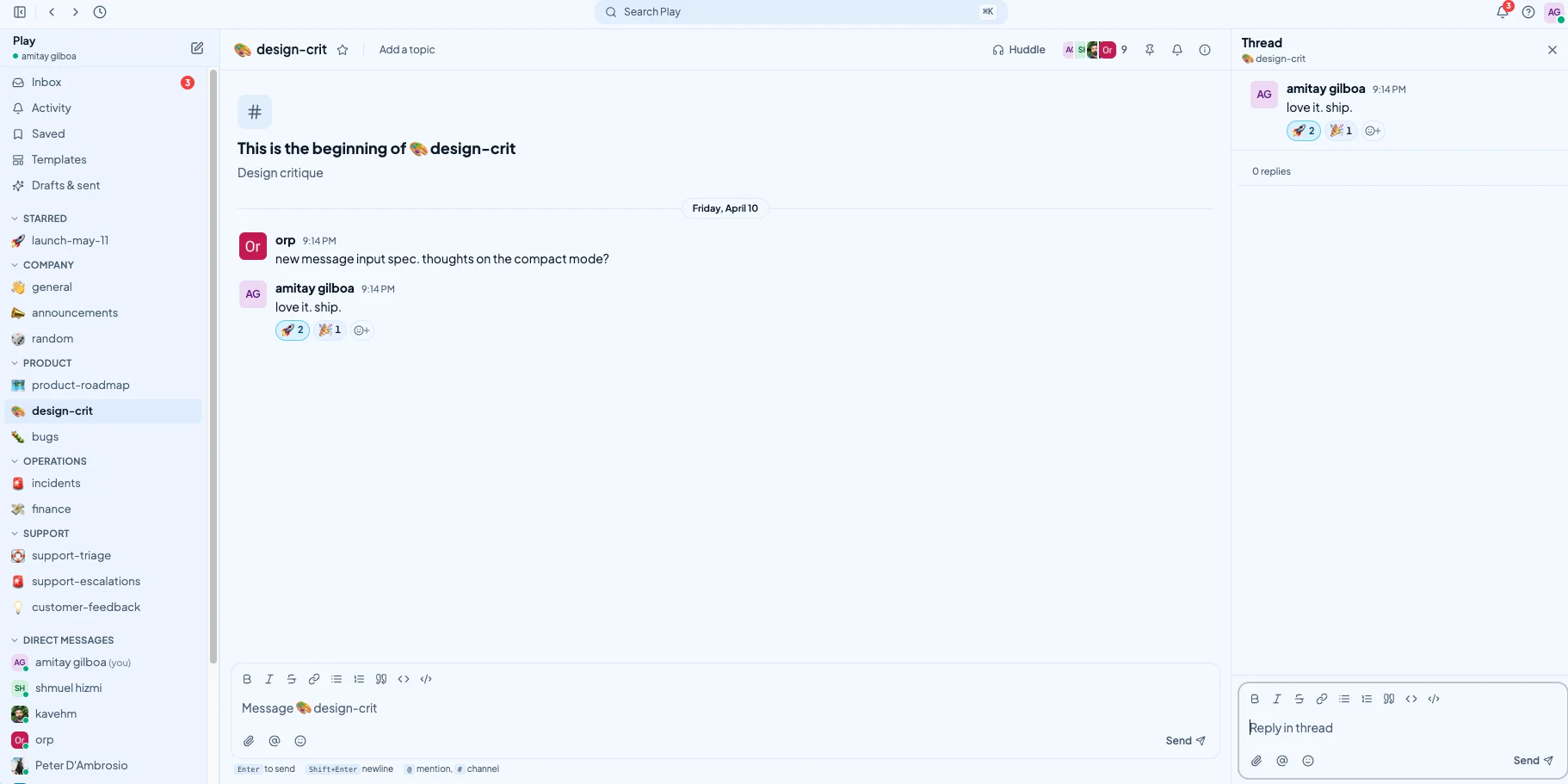Collapse the COMPANY section

tap(42, 265)
